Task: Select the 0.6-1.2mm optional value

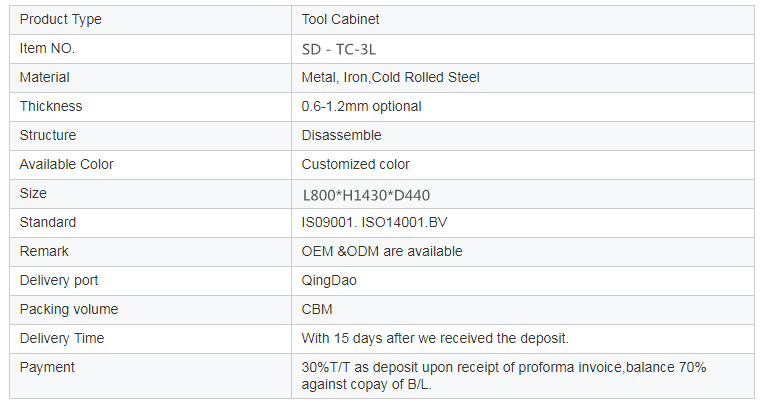Action: click(x=361, y=106)
